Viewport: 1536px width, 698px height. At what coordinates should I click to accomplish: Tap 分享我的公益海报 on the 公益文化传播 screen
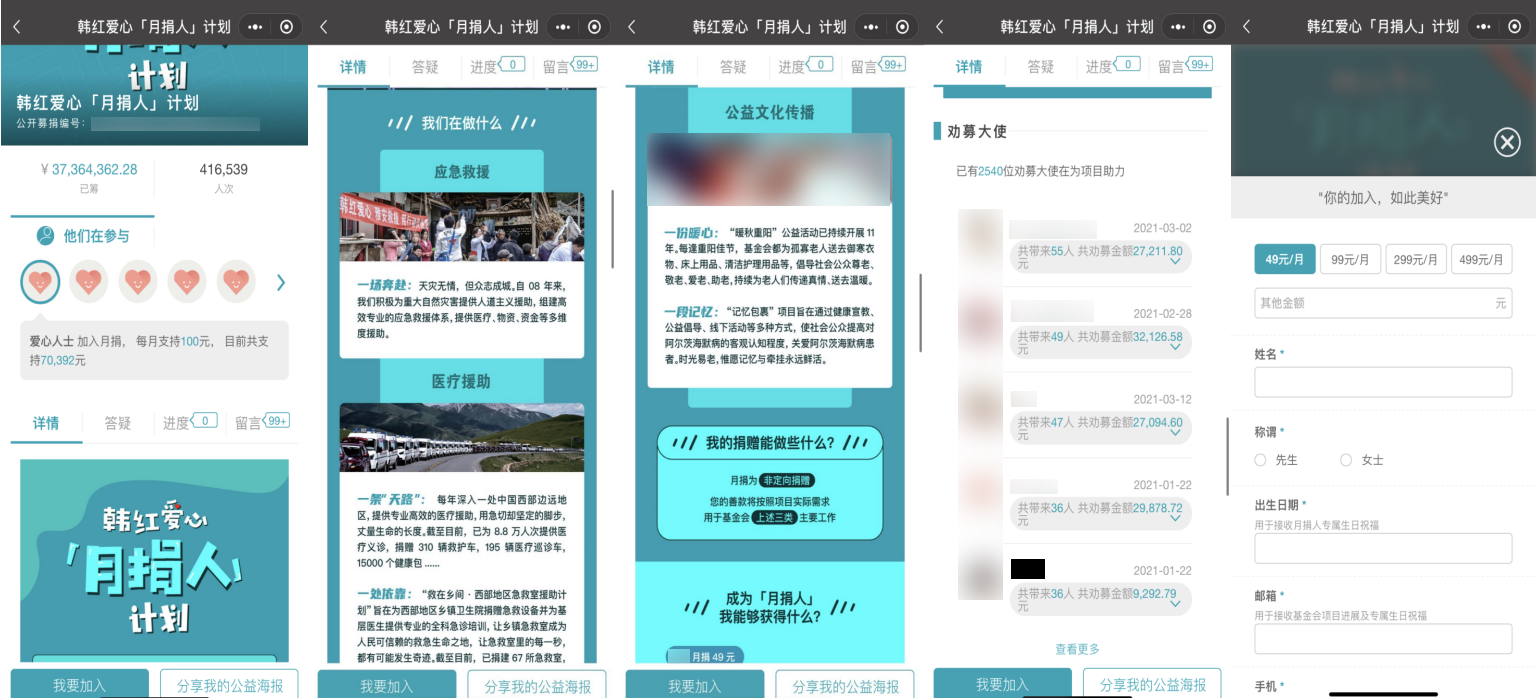coord(845,685)
